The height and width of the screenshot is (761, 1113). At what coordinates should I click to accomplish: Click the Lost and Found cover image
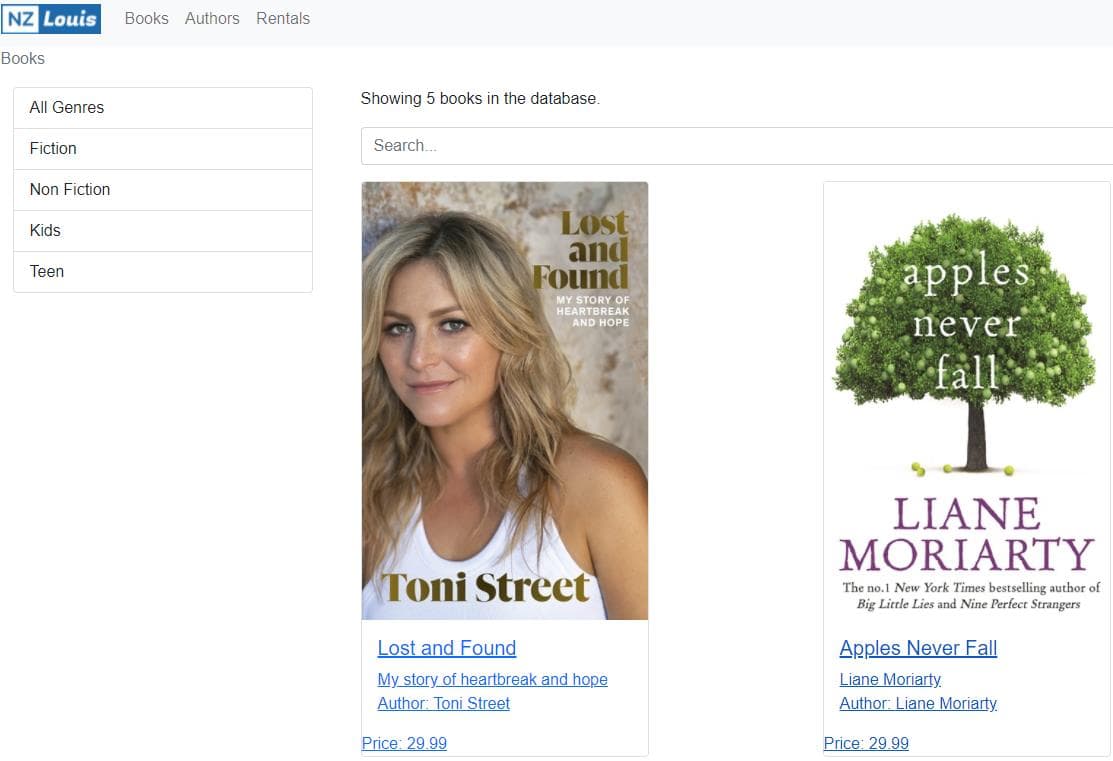504,399
